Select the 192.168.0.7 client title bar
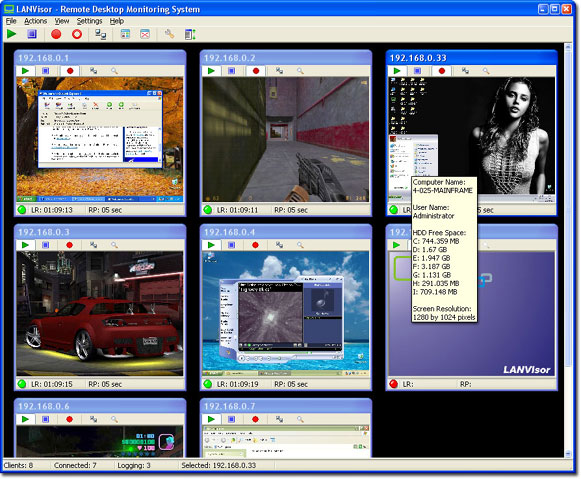The image size is (581, 479). coord(286,406)
